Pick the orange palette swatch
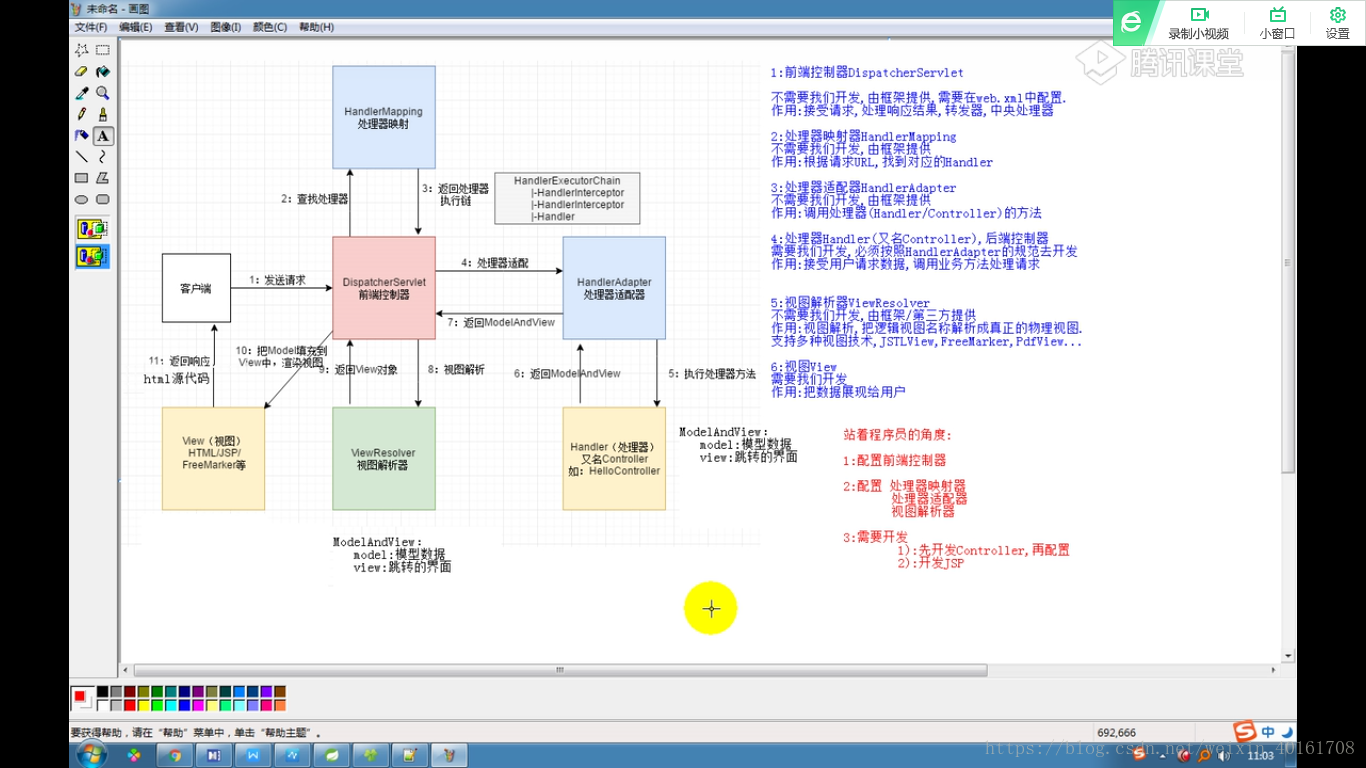The image size is (1366, 768). pos(280,705)
